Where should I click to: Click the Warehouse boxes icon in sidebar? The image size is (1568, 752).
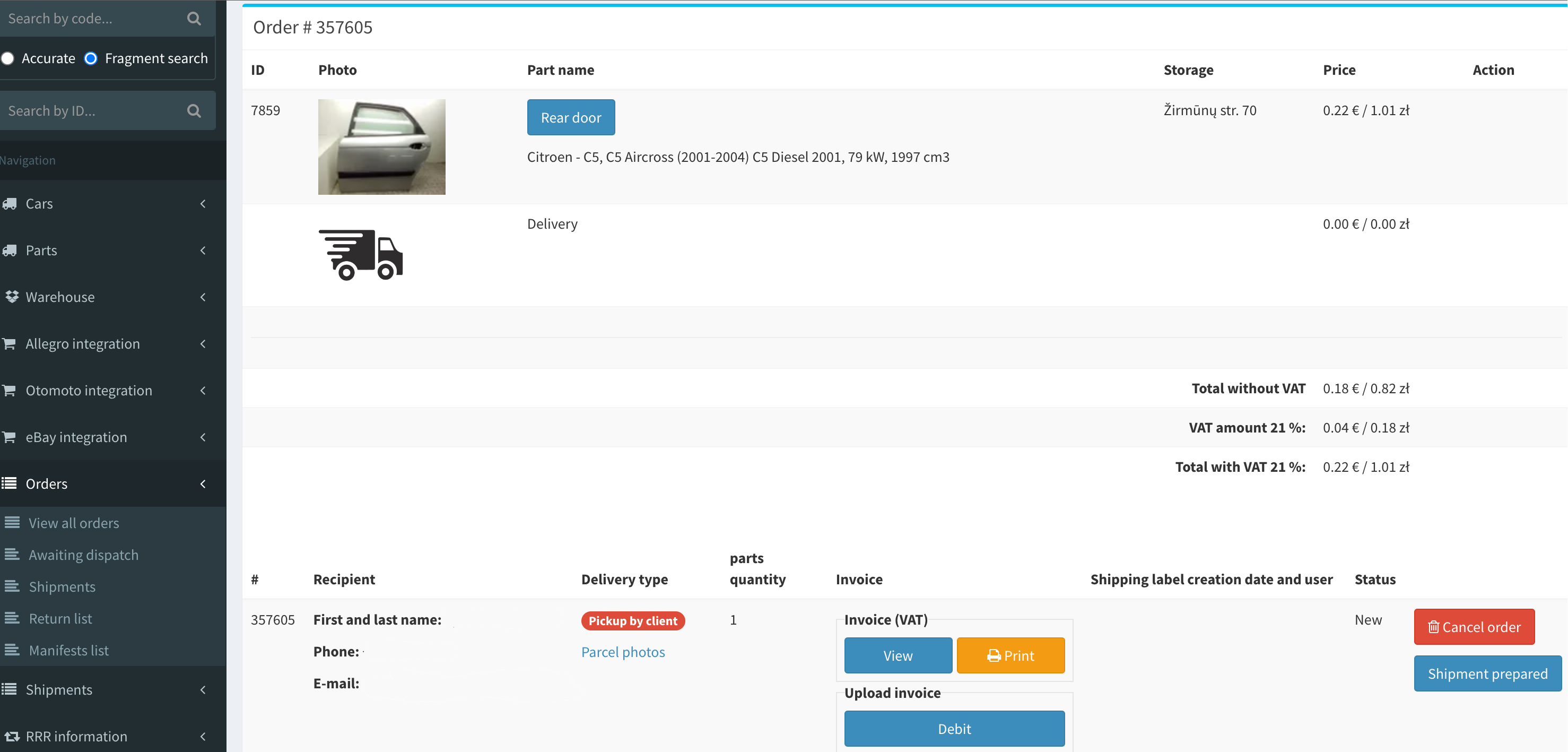12,297
